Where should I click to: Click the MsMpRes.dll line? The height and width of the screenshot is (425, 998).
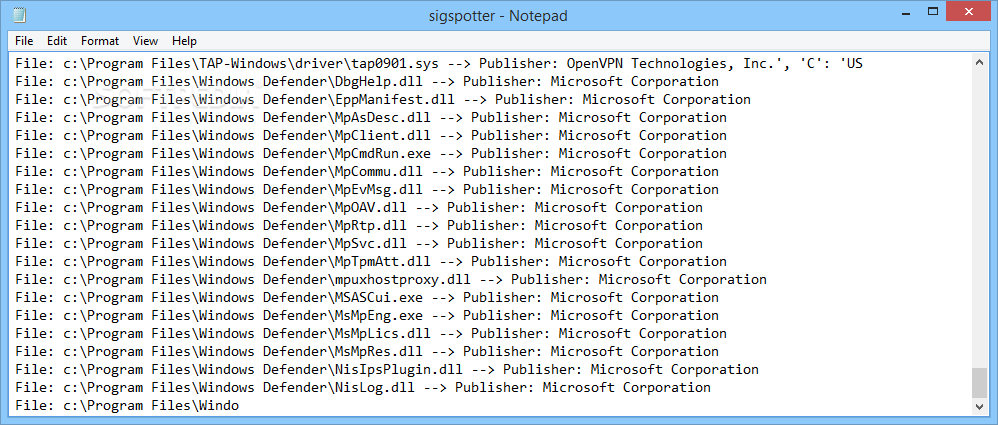coord(367,351)
